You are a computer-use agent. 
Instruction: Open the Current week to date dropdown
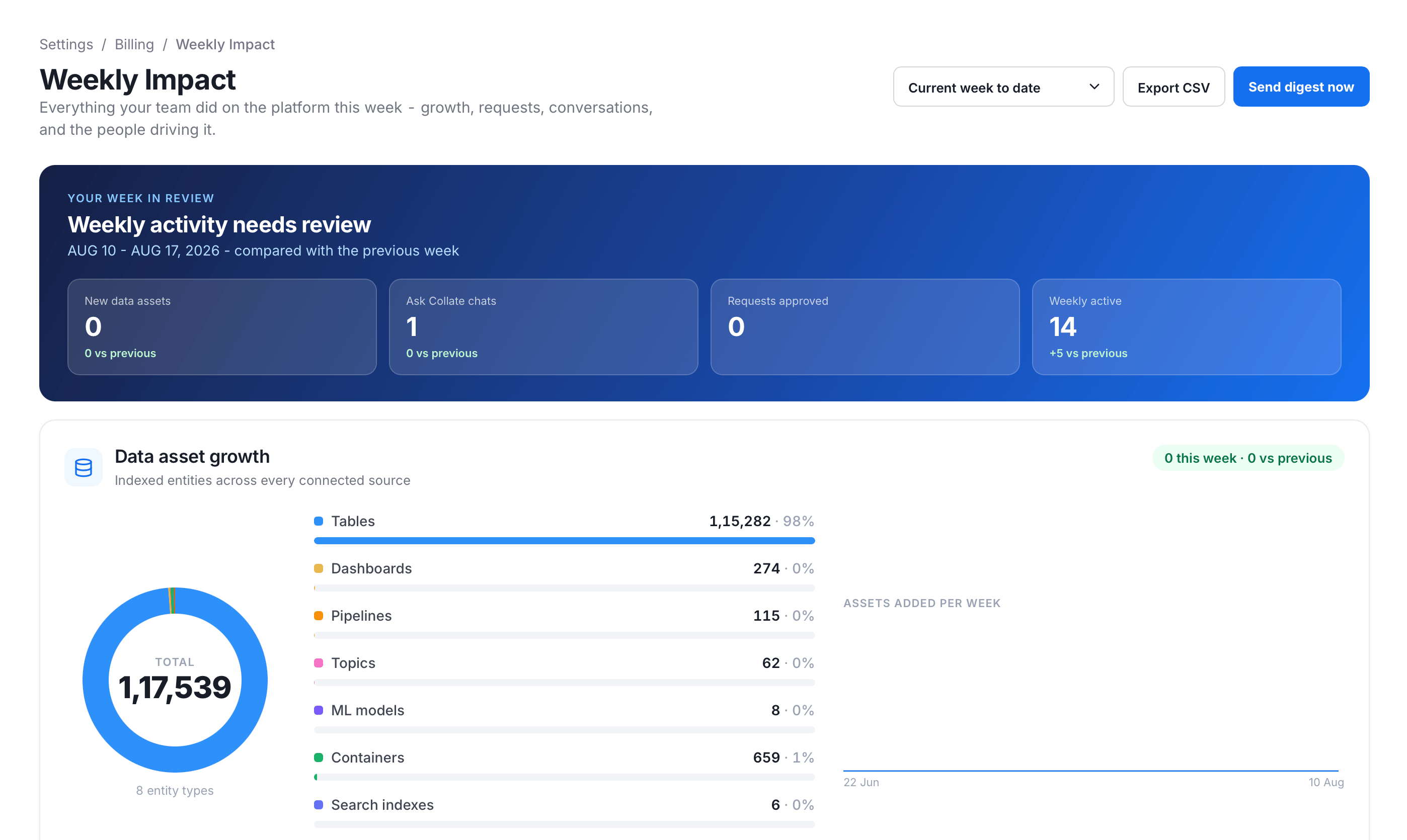point(1003,87)
